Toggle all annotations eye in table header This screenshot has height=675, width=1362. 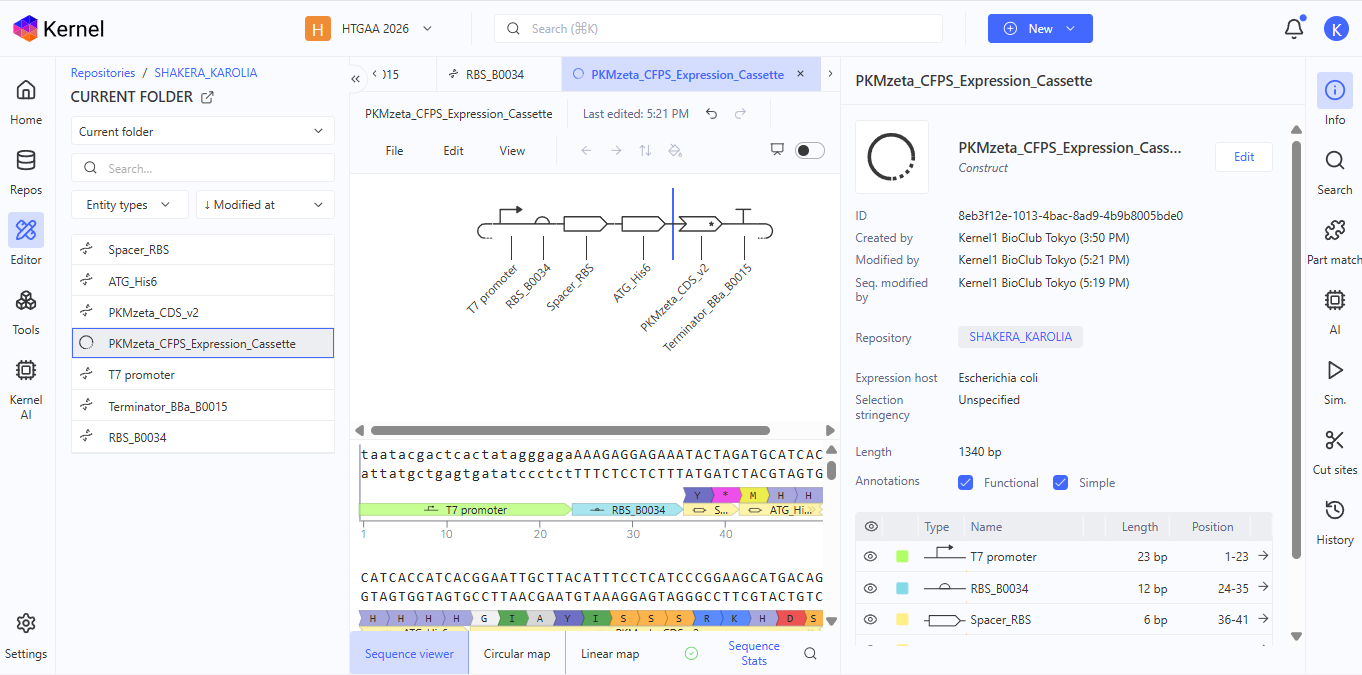coord(870,526)
